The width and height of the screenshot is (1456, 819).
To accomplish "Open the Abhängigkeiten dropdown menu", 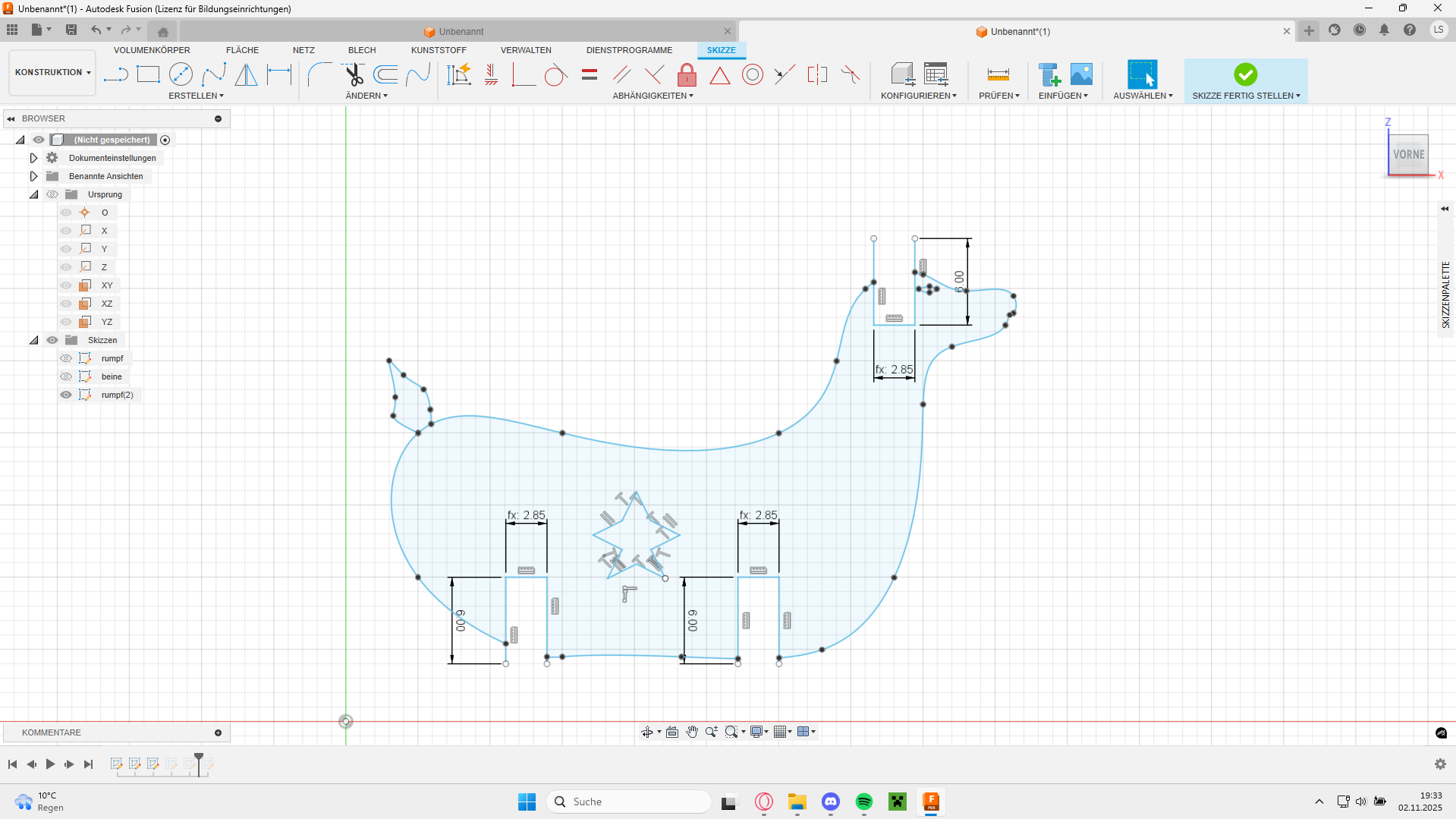I will coord(653,96).
